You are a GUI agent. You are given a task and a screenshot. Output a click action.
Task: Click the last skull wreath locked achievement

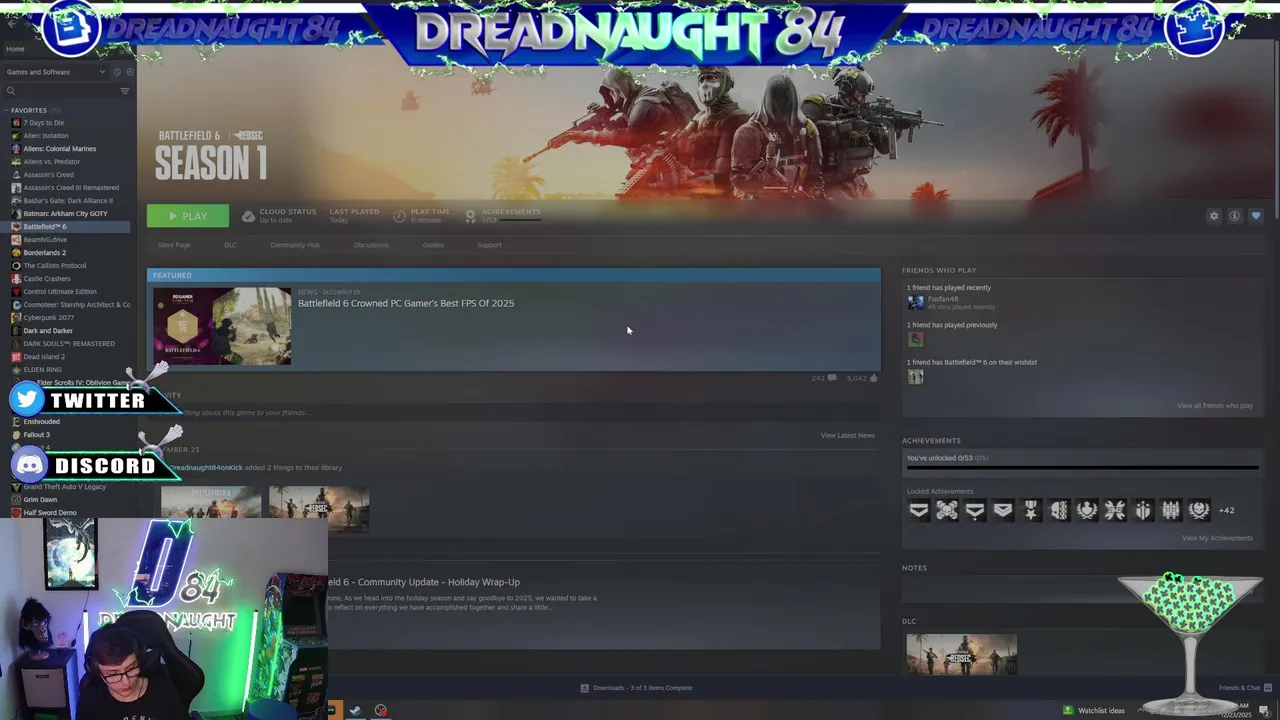pos(1199,511)
